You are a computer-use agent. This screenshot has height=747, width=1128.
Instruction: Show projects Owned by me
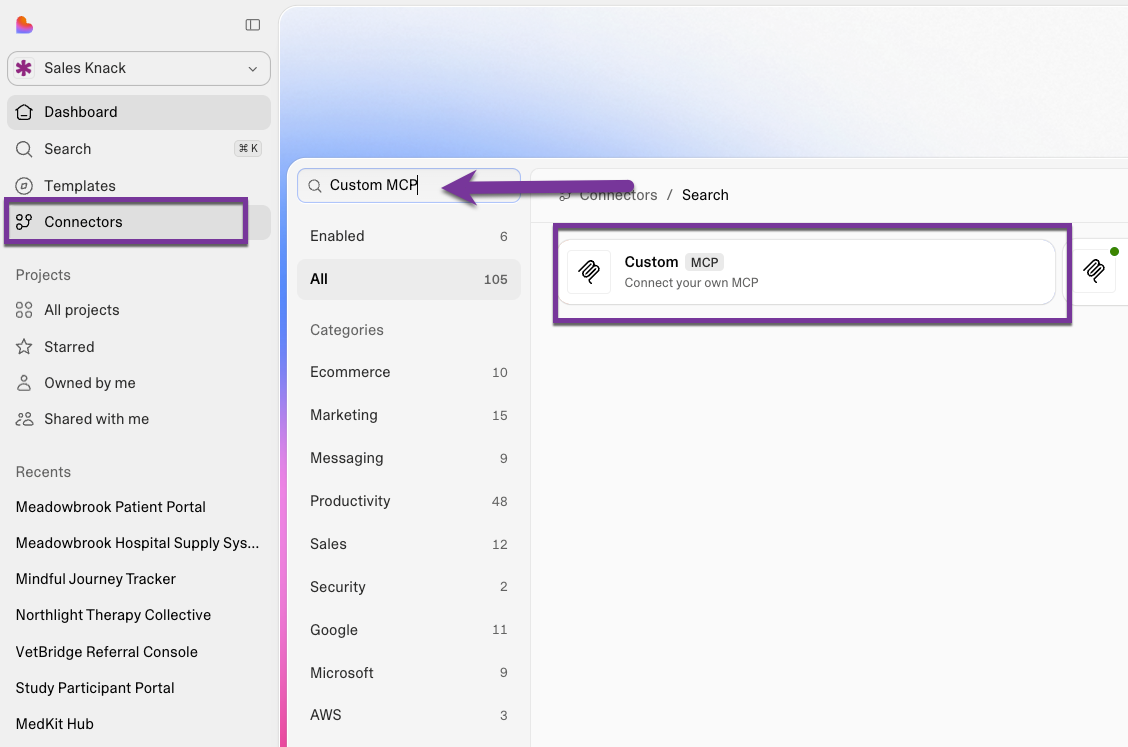[139, 383]
